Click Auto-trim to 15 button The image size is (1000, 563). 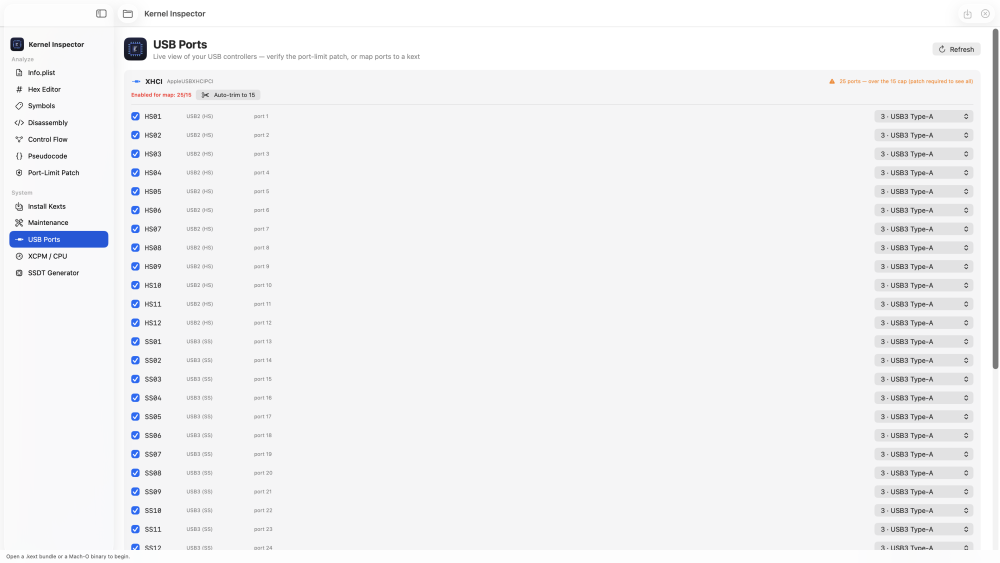(x=228, y=95)
